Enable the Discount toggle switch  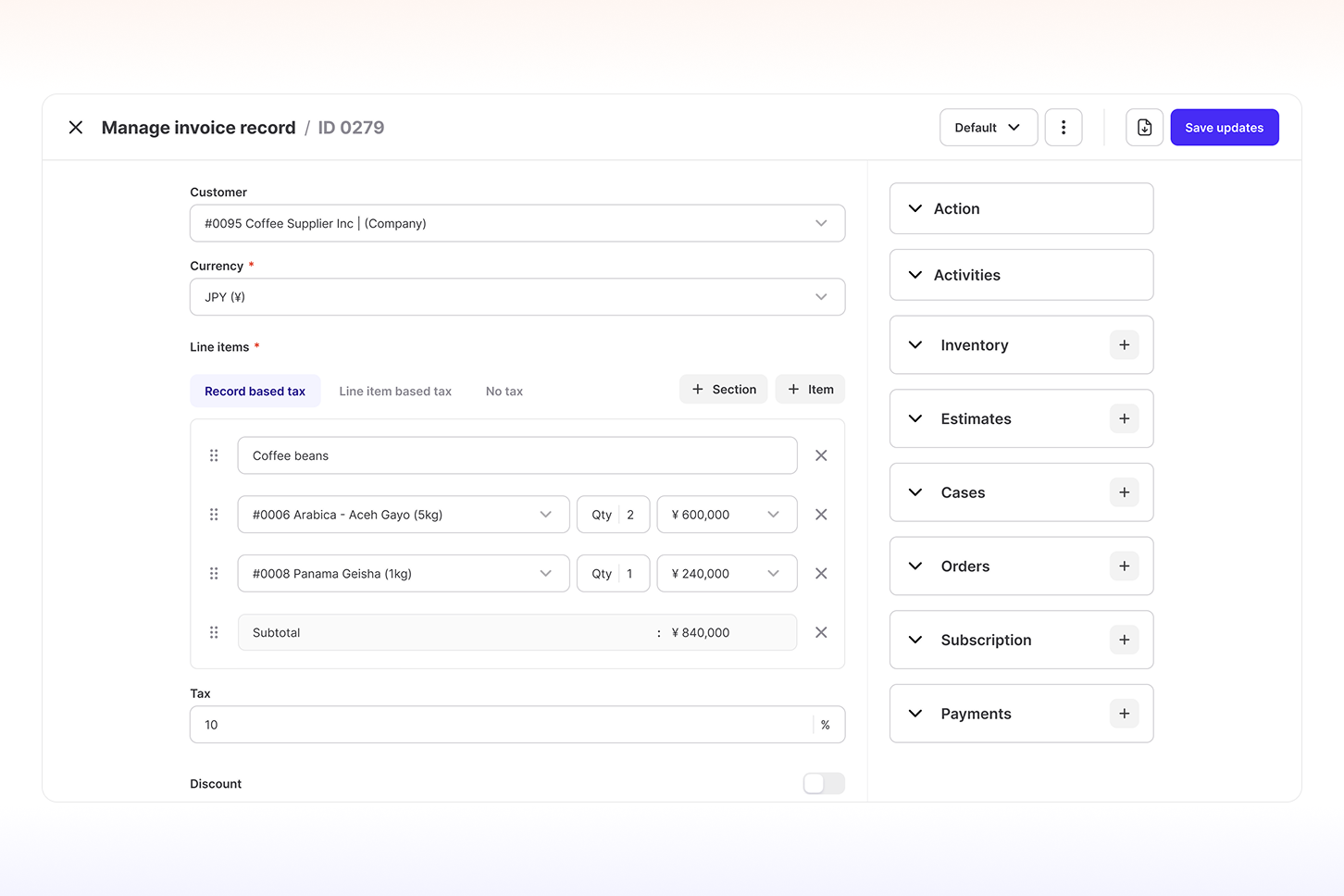click(824, 784)
